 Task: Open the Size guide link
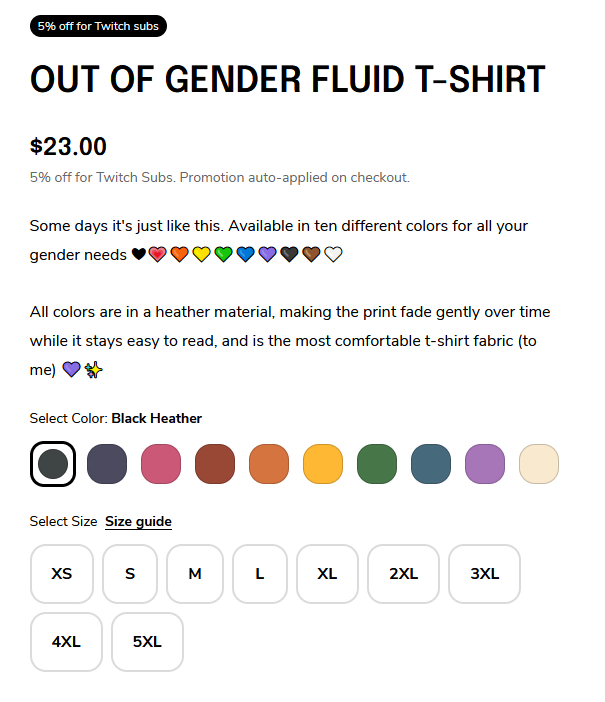point(138,522)
